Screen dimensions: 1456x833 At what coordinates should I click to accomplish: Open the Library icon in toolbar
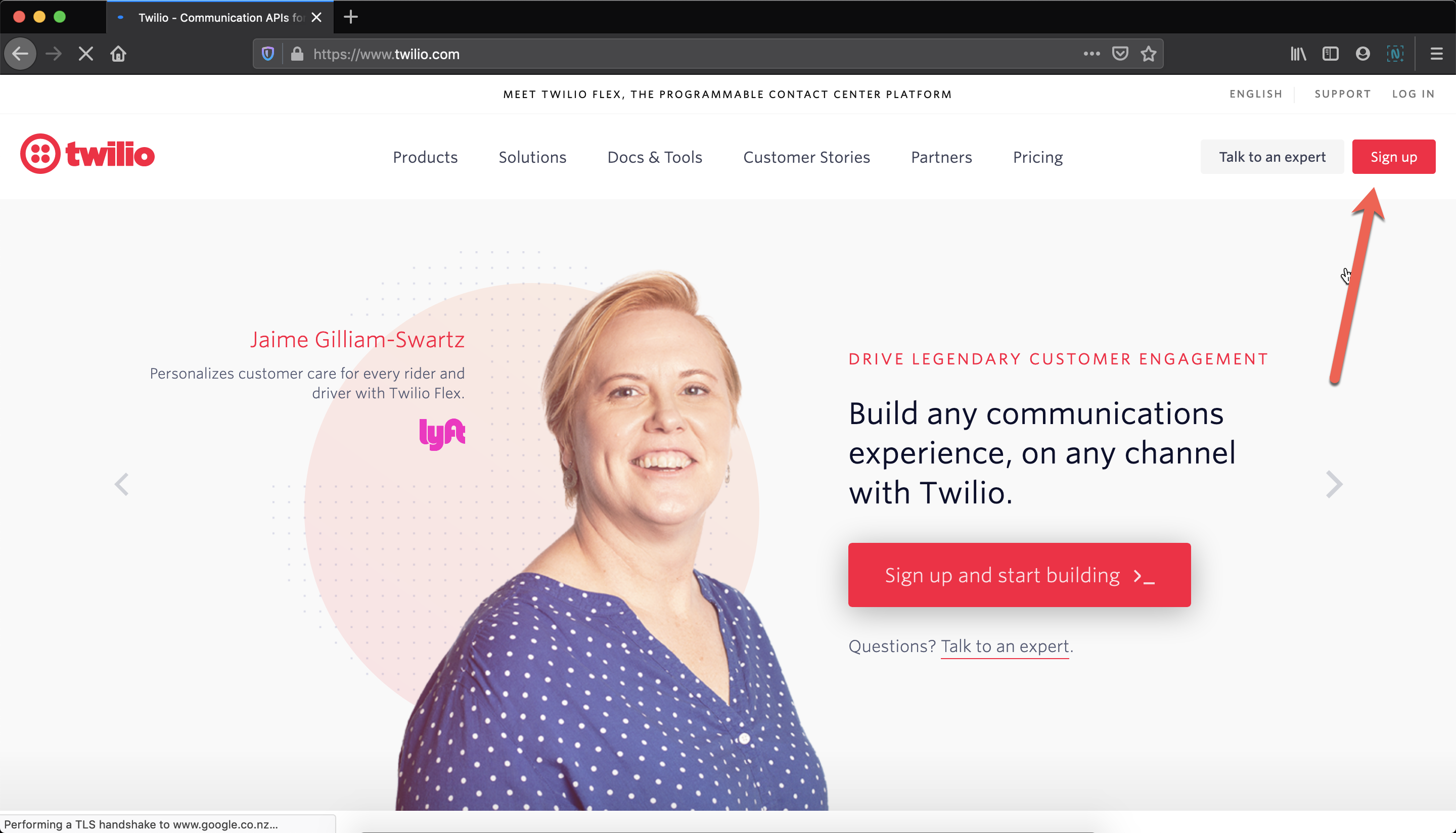[x=1298, y=54]
